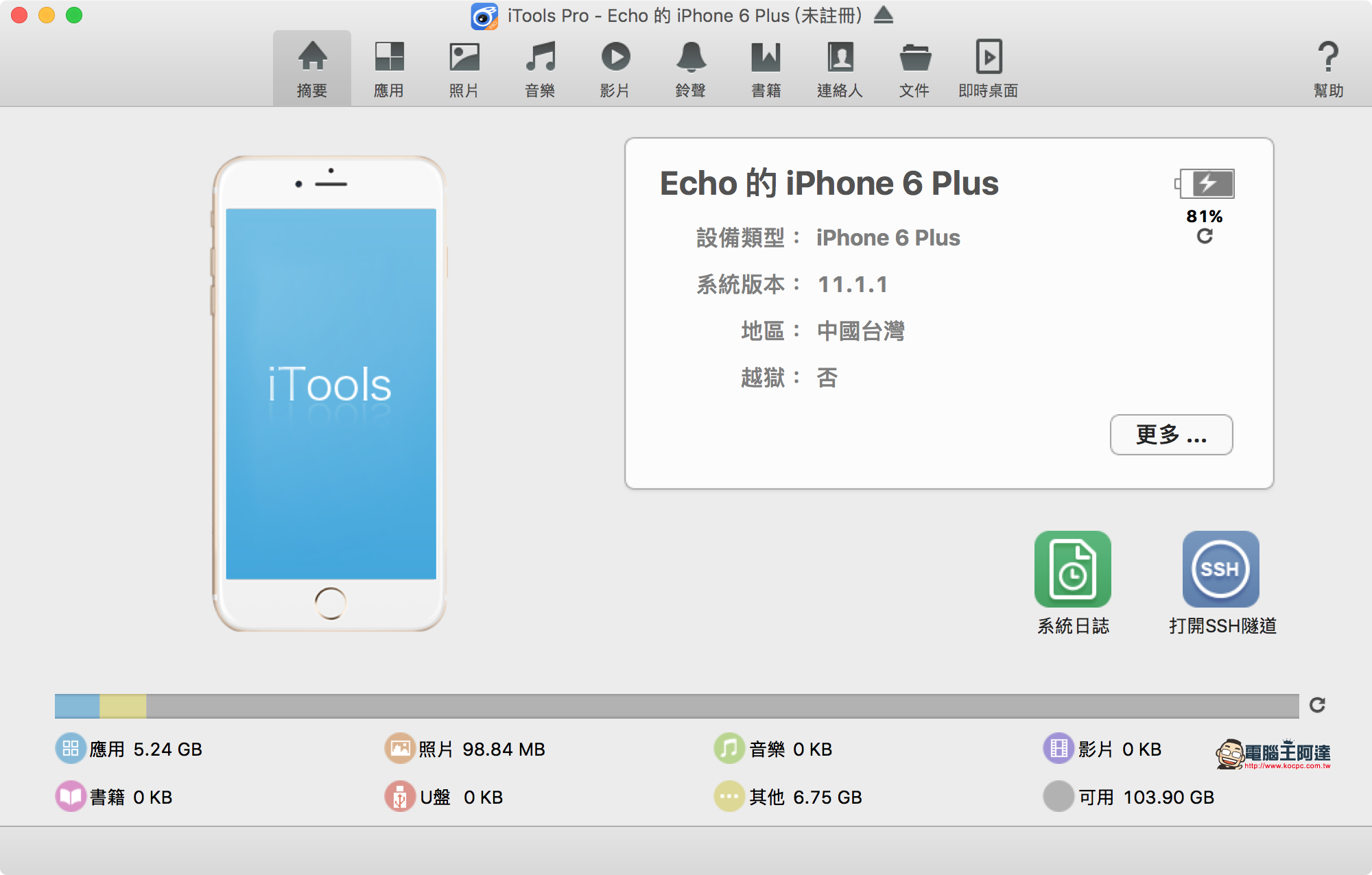Viewport: 1372px width, 875px height.
Task: Click the 可用 gray legend circle
Action: (x=1058, y=796)
